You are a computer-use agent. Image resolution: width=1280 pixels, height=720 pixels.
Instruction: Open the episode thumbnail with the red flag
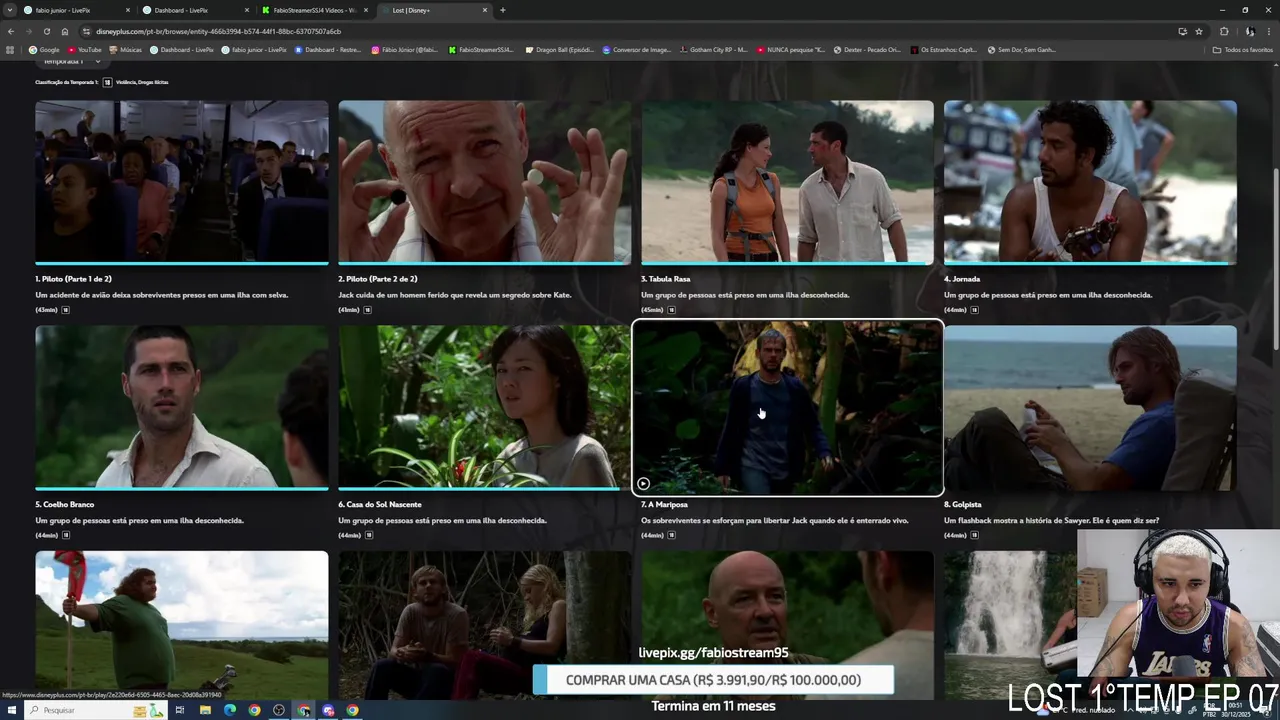pyautogui.click(x=182, y=625)
